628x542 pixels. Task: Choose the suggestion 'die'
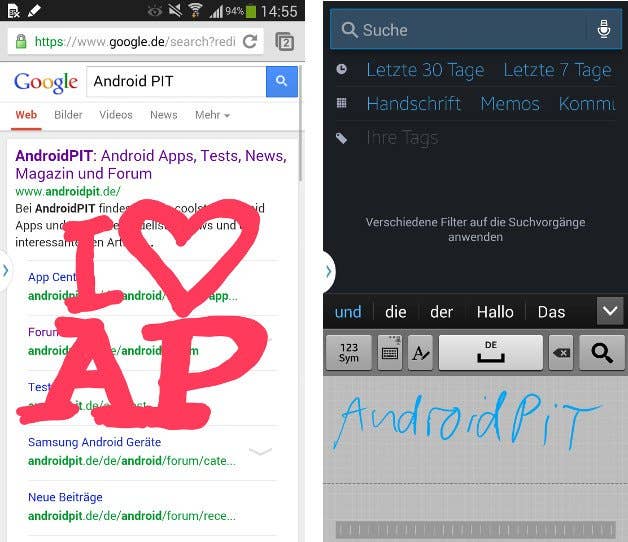[x=396, y=312]
